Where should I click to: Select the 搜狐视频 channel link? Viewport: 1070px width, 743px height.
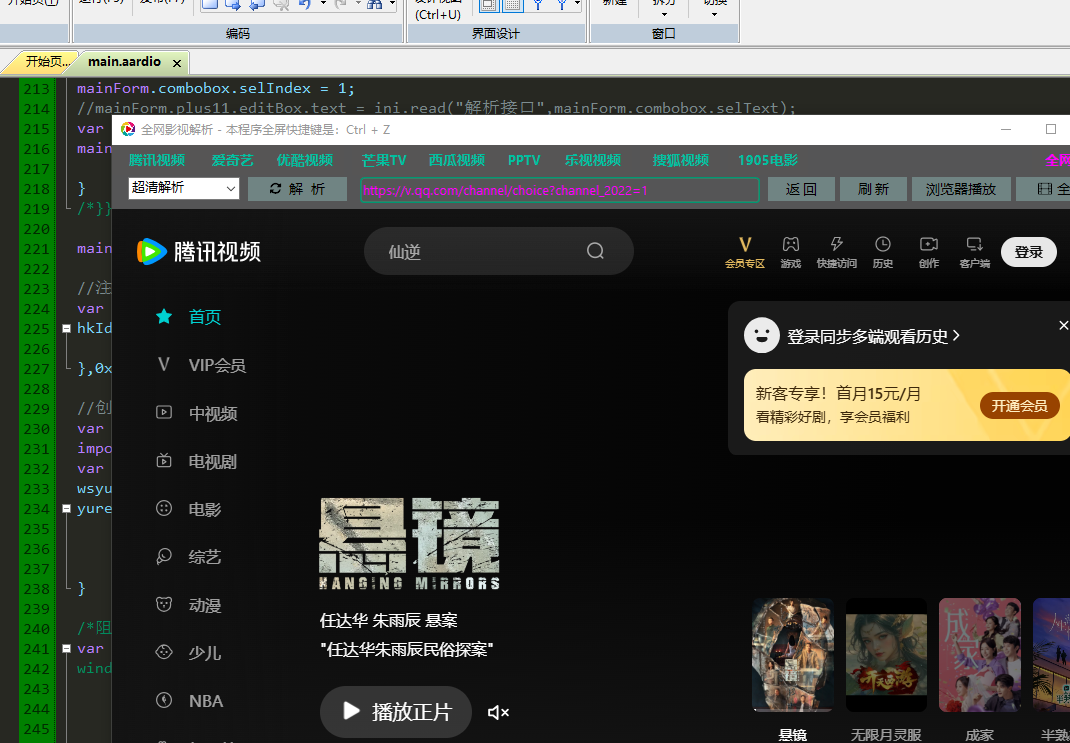click(680, 160)
